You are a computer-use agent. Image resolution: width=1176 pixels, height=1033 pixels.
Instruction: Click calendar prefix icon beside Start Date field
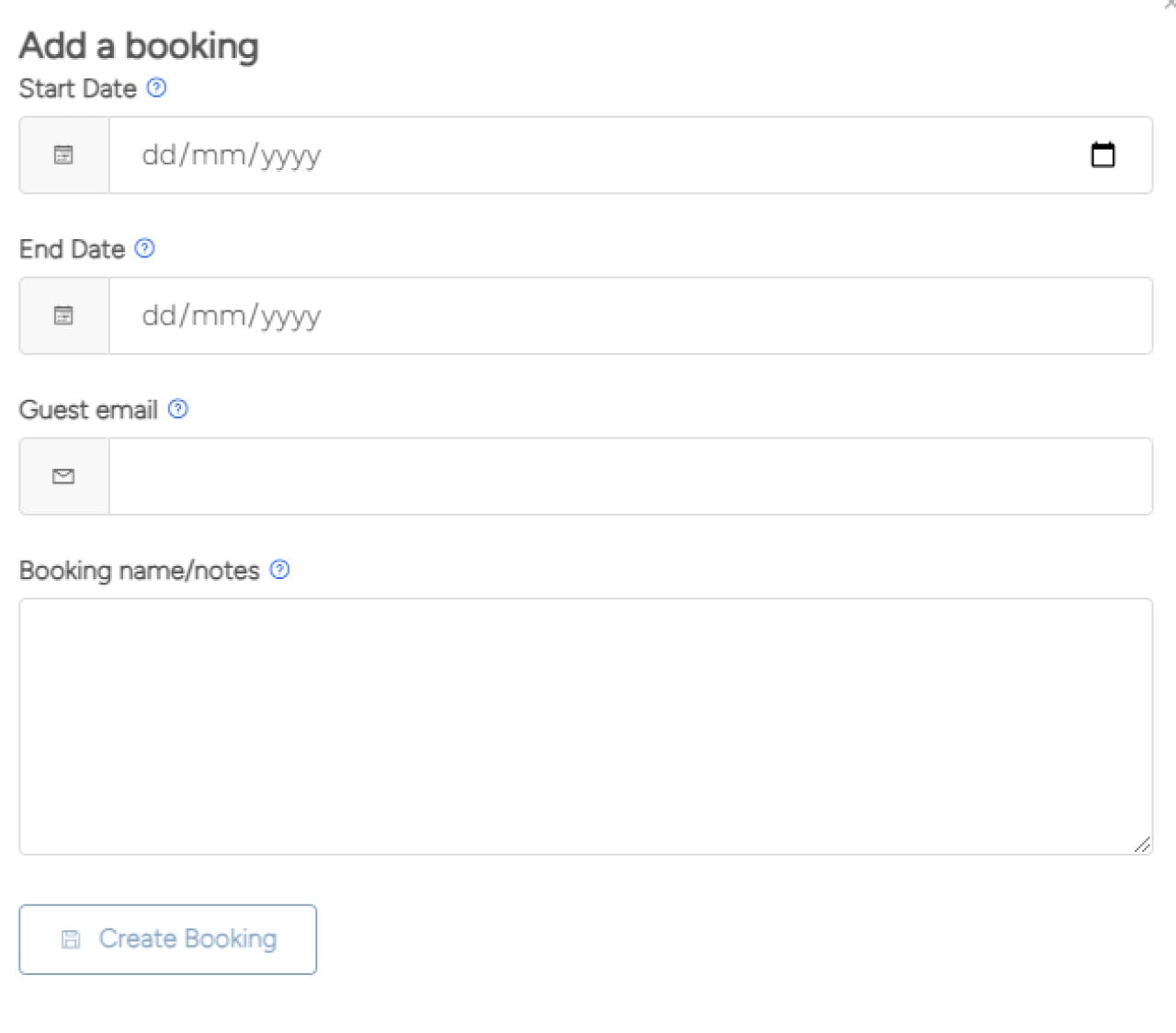63,154
